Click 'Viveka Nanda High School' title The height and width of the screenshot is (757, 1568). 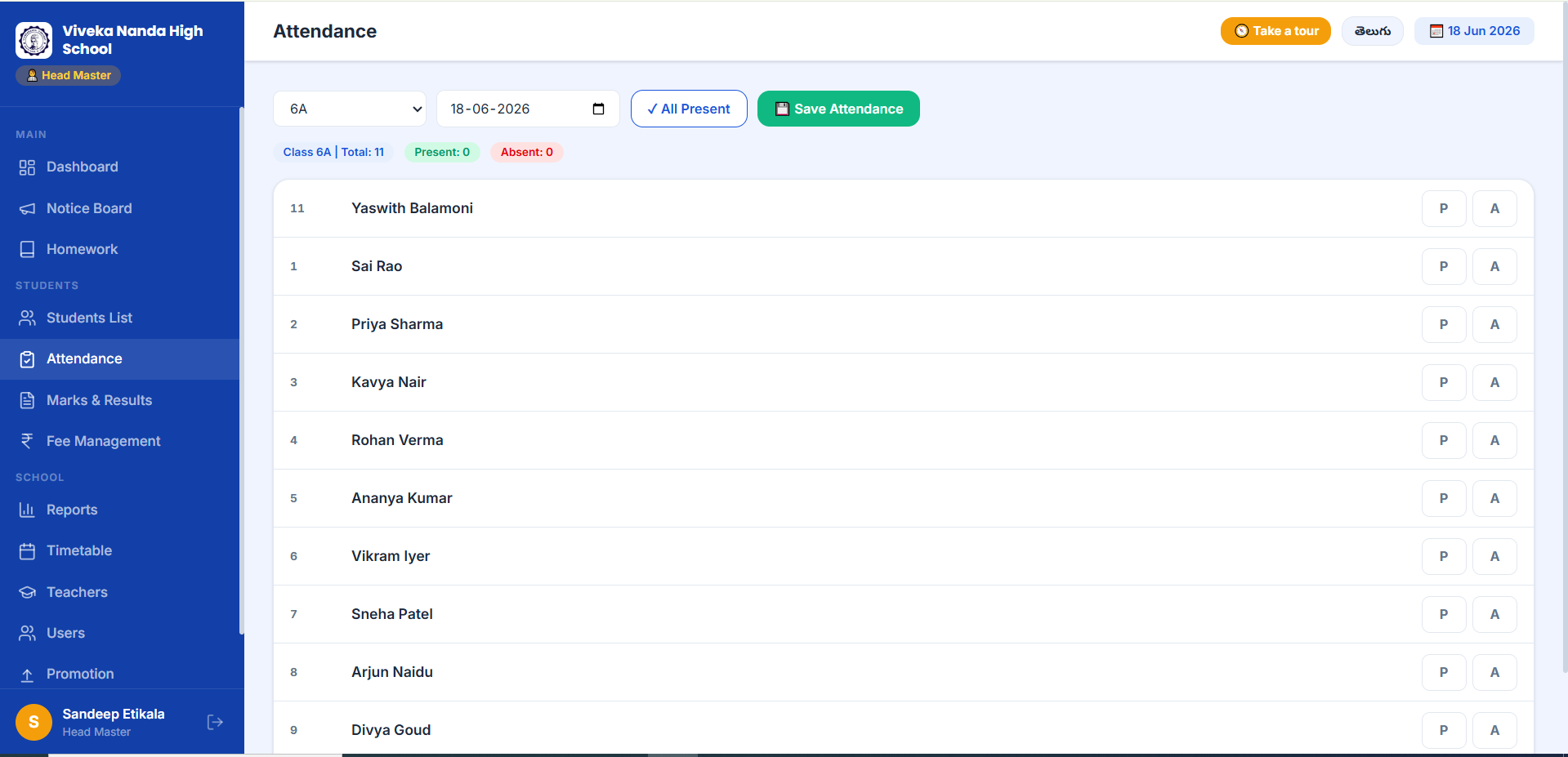coord(132,40)
